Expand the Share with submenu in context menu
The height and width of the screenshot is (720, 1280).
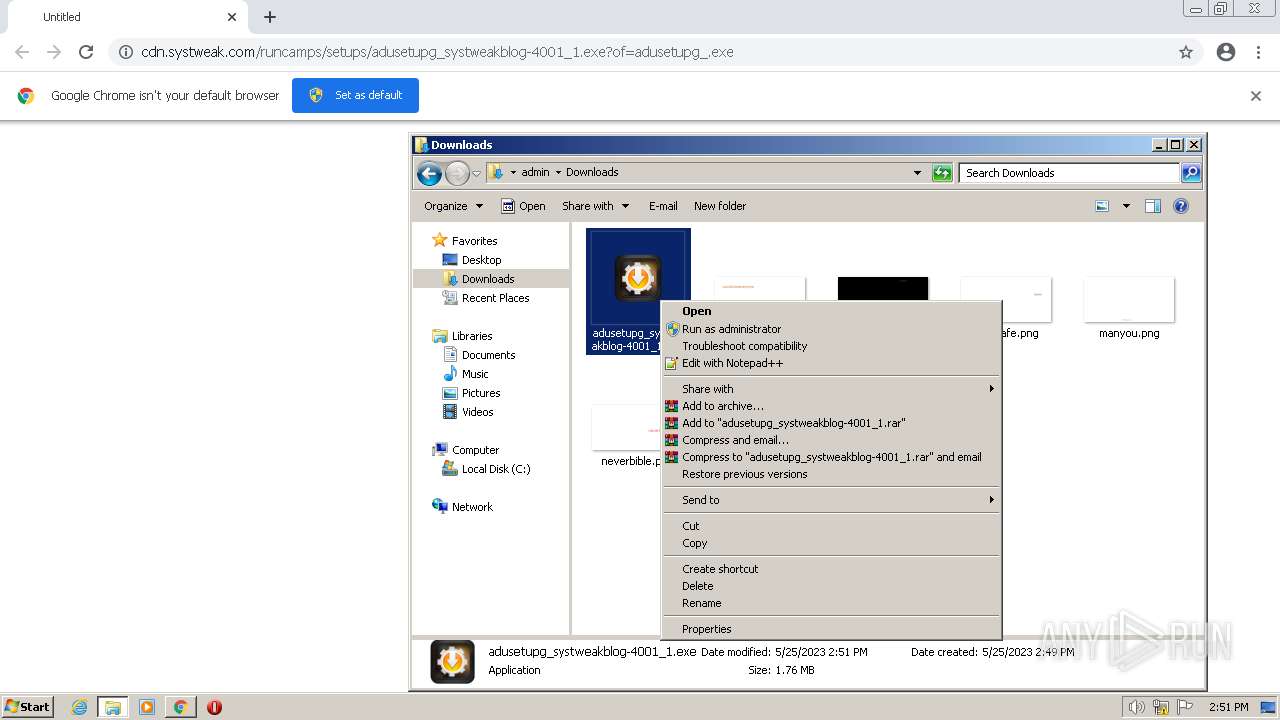point(831,389)
